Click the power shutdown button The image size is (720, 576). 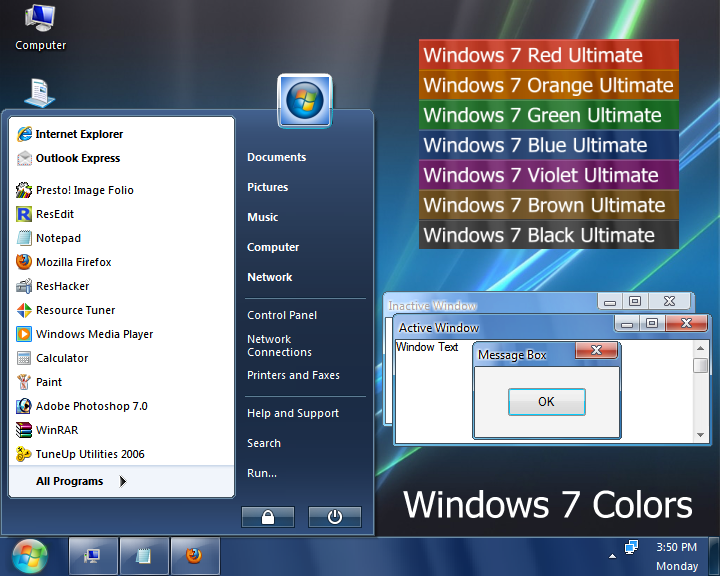(335, 517)
